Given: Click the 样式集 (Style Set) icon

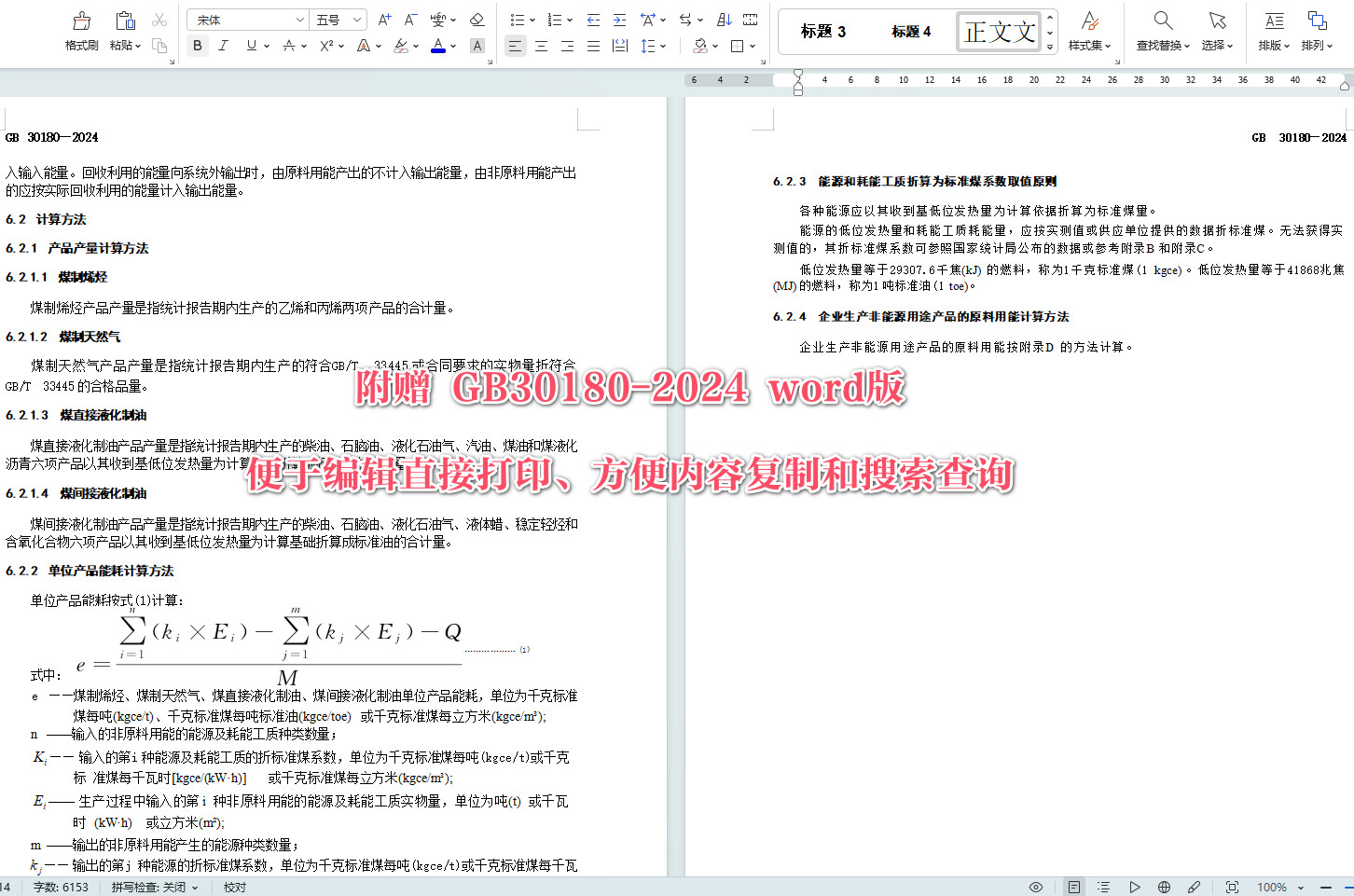Looking at the screenshot, I should coord(1088,28).
